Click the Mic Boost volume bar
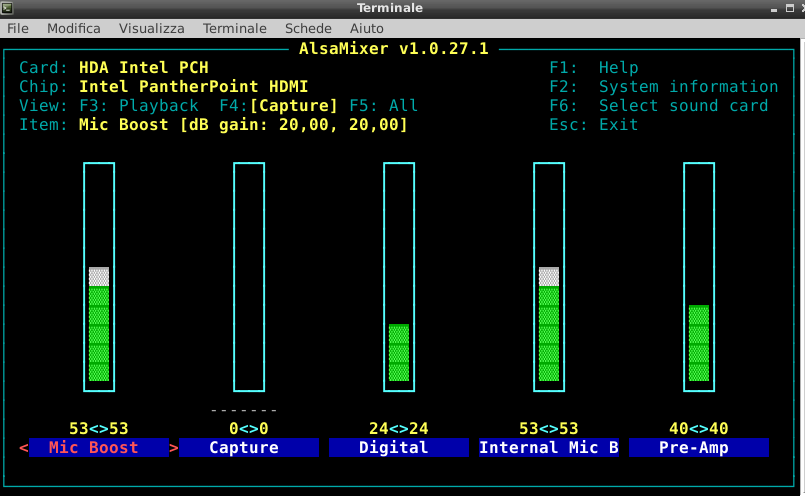The width and height of the screenshot is (805, 496). [x=99, y=277]
